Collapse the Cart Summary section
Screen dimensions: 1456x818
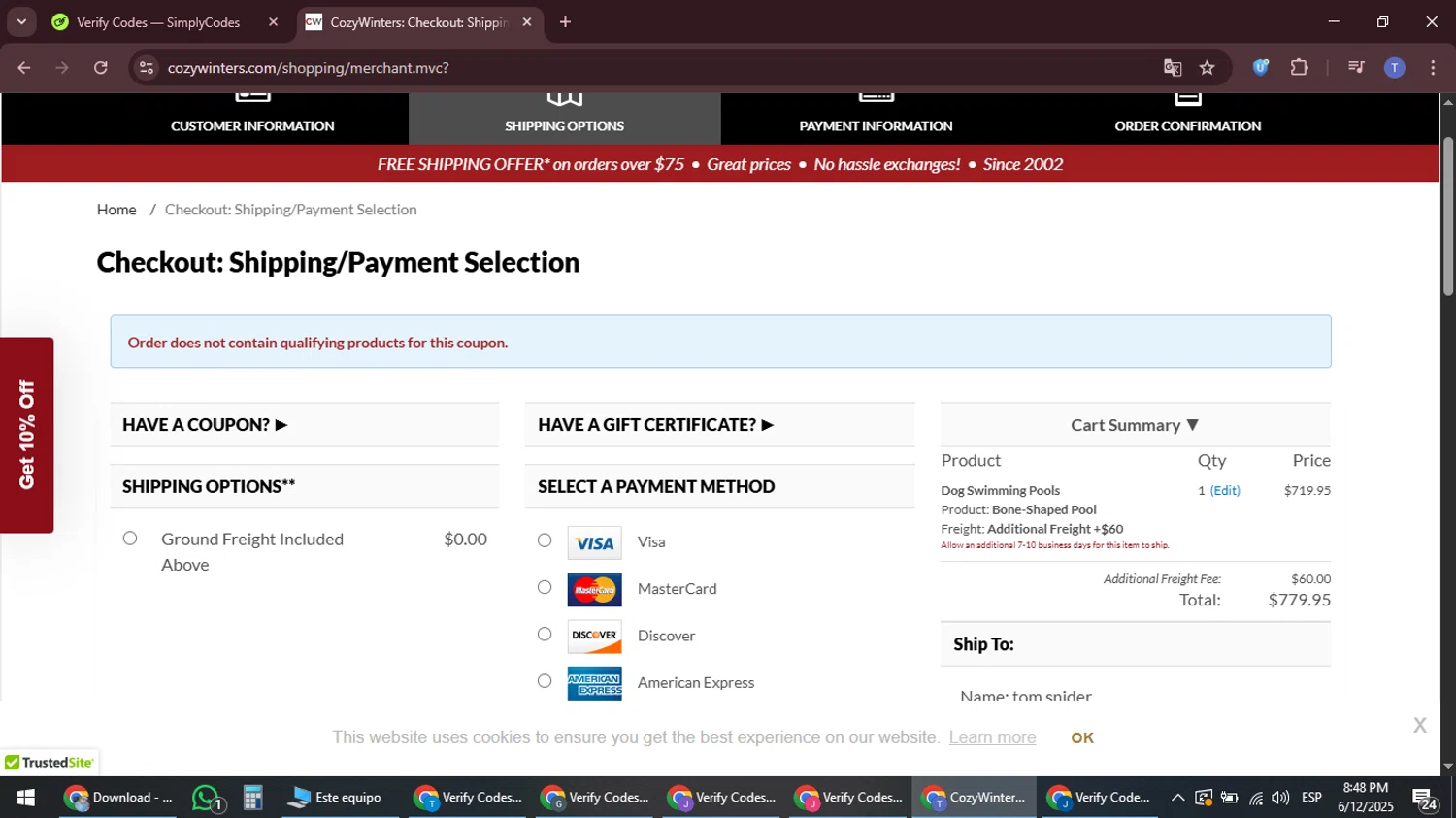coord(1135,425)
